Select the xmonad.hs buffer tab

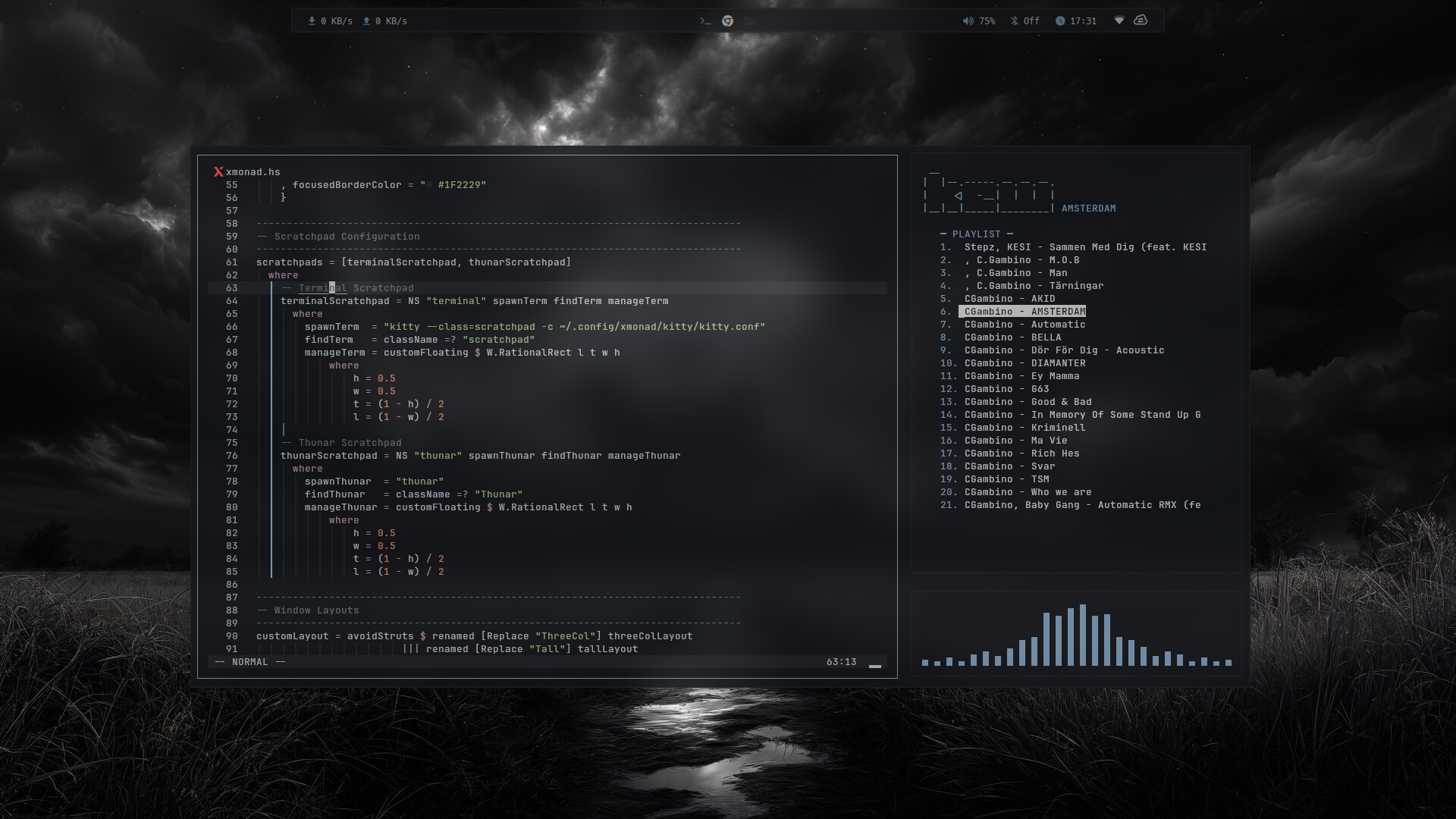pyautogui.click(x=253, y=172)
